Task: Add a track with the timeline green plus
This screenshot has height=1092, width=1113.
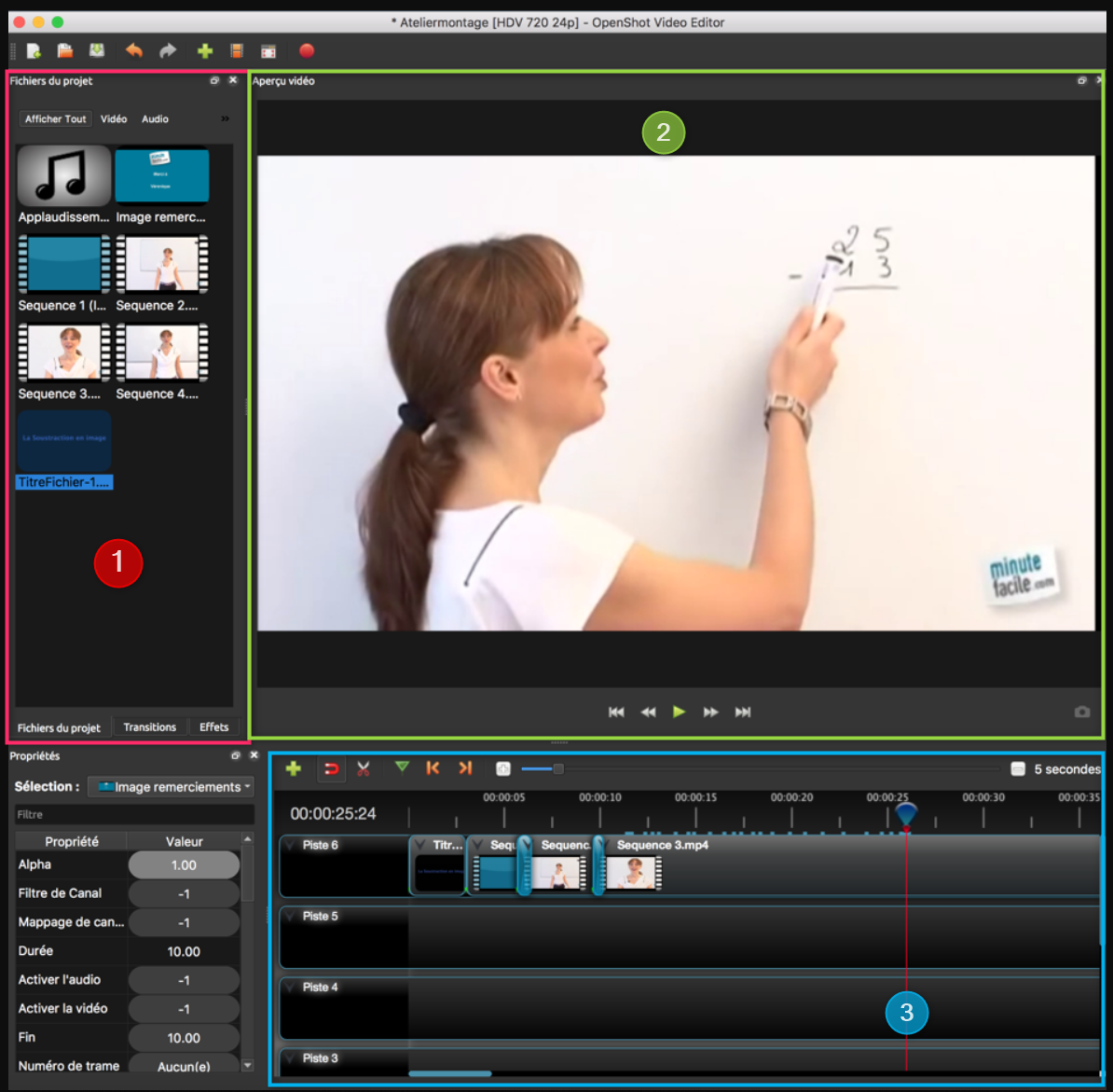Action: 293,768
